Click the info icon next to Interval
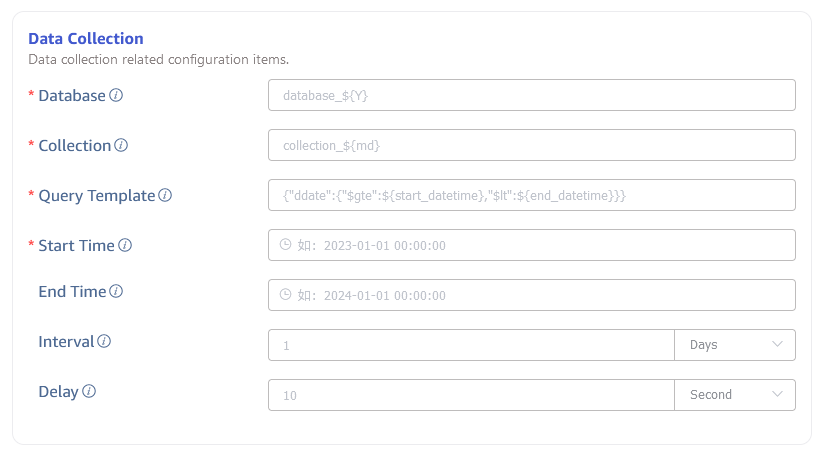The width and height of the screenshot is (824, 458). [104, 342]
